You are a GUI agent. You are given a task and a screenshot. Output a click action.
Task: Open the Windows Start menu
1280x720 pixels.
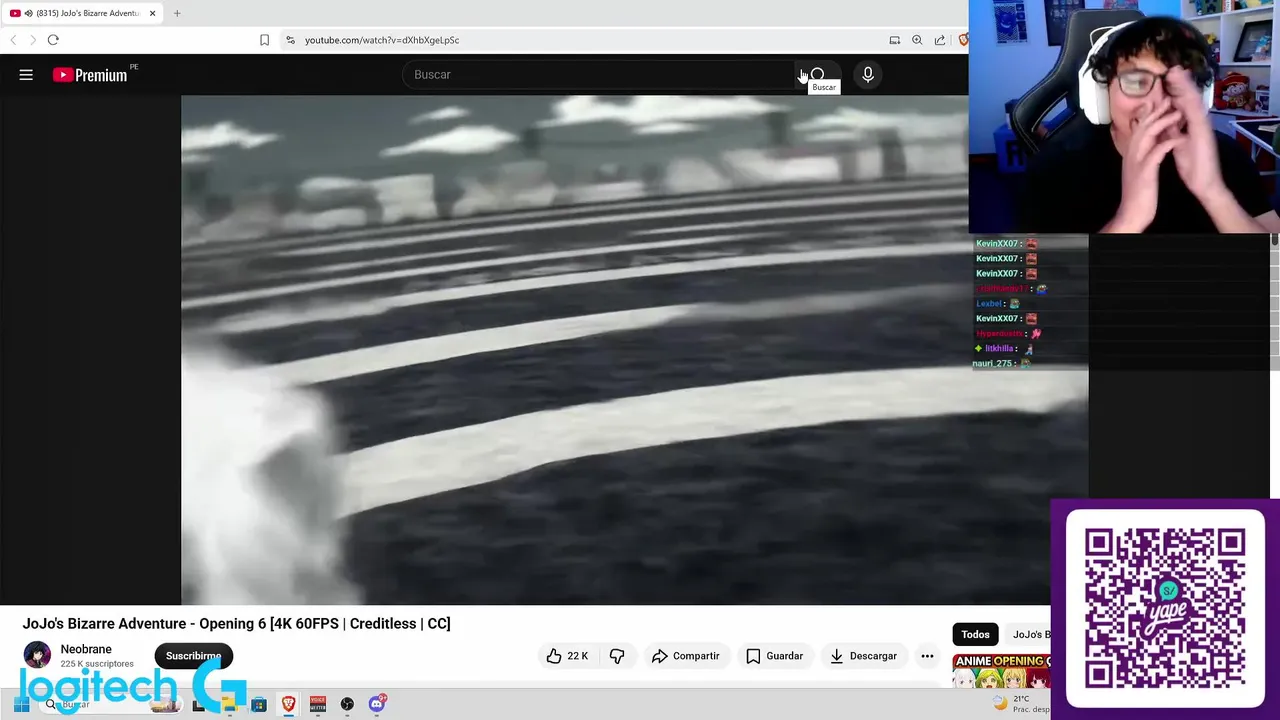pos(21,704)
